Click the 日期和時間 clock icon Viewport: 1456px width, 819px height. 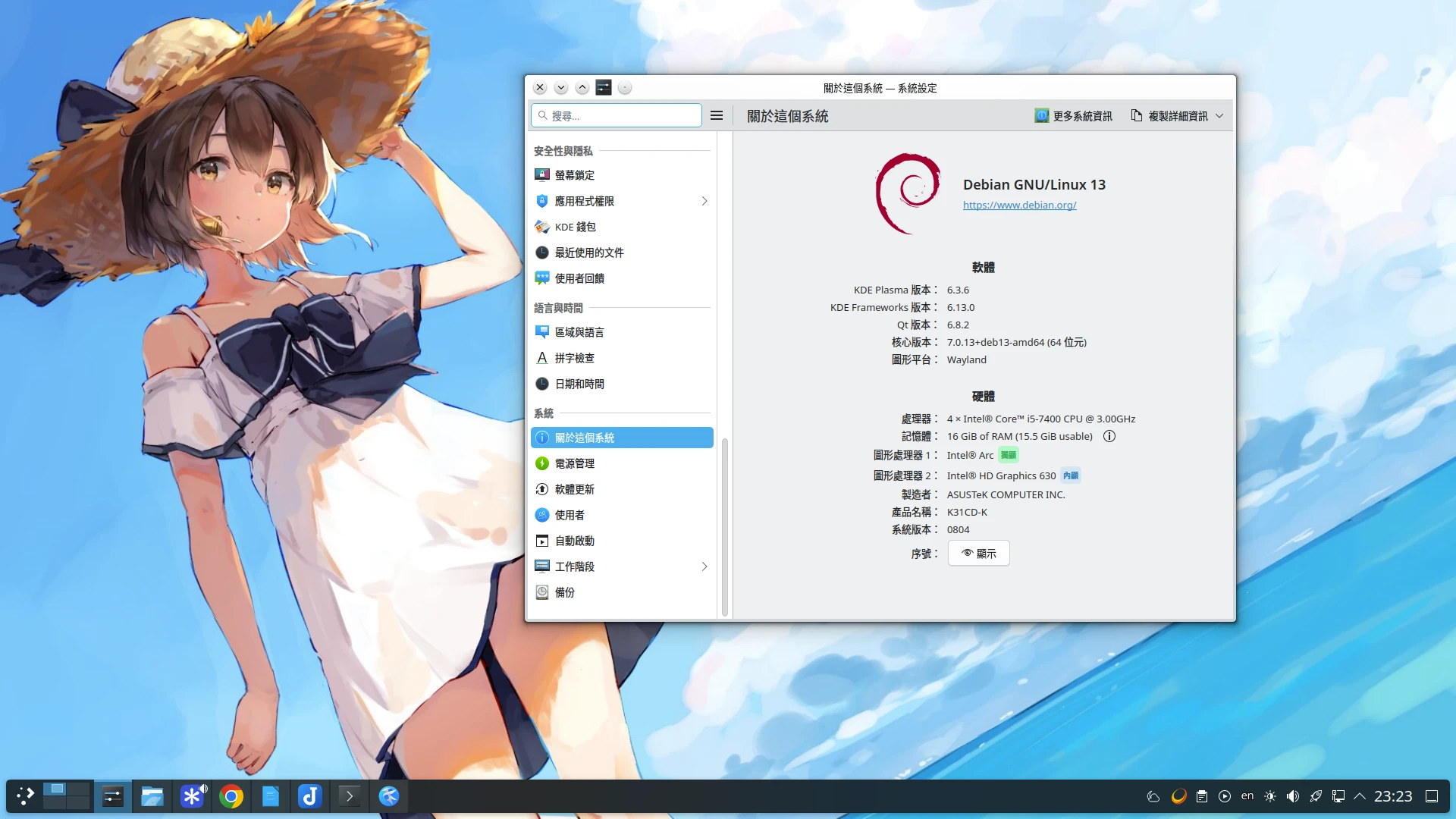point(542,384)
